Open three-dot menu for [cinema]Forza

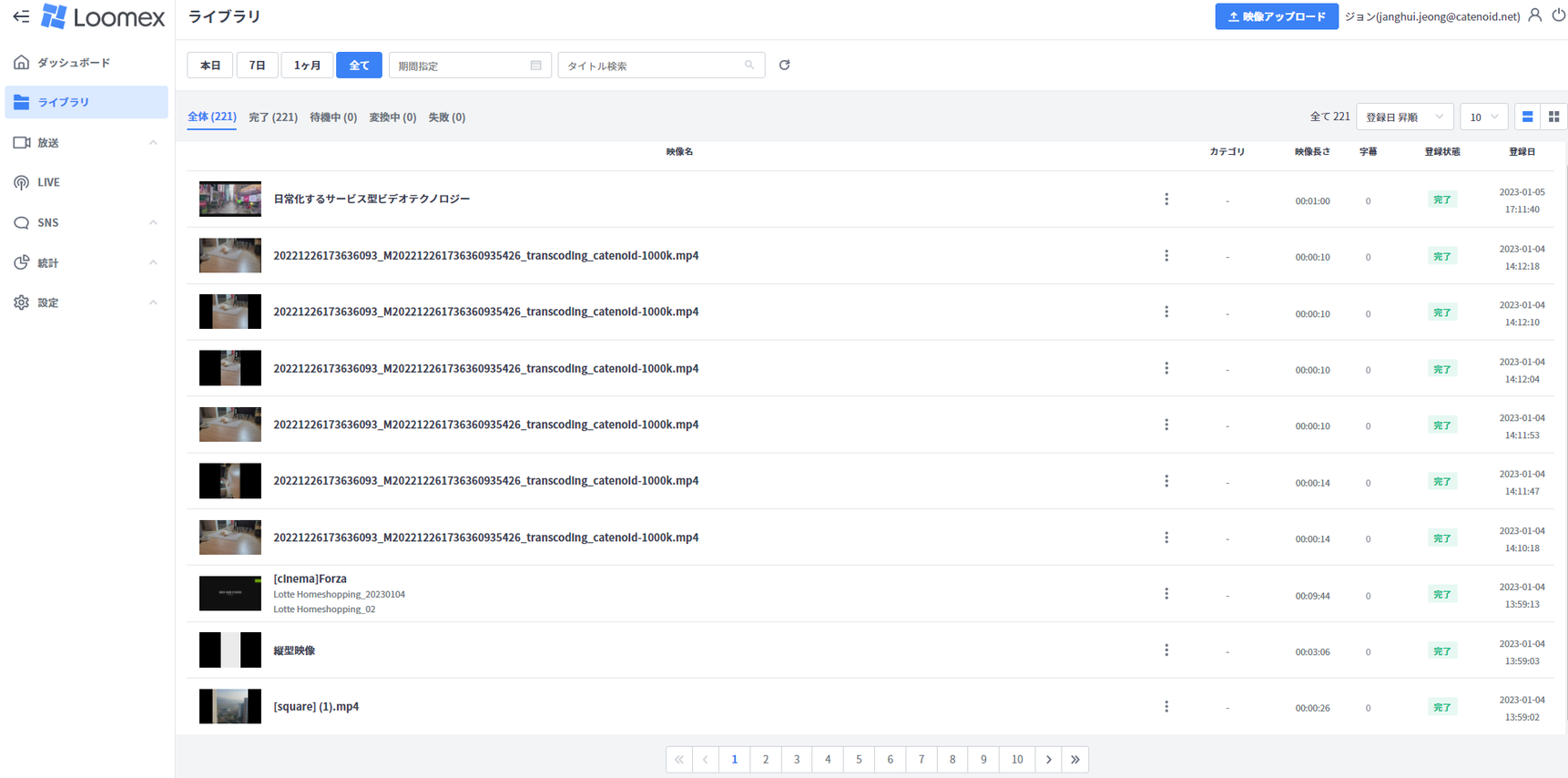(1166, 594)
